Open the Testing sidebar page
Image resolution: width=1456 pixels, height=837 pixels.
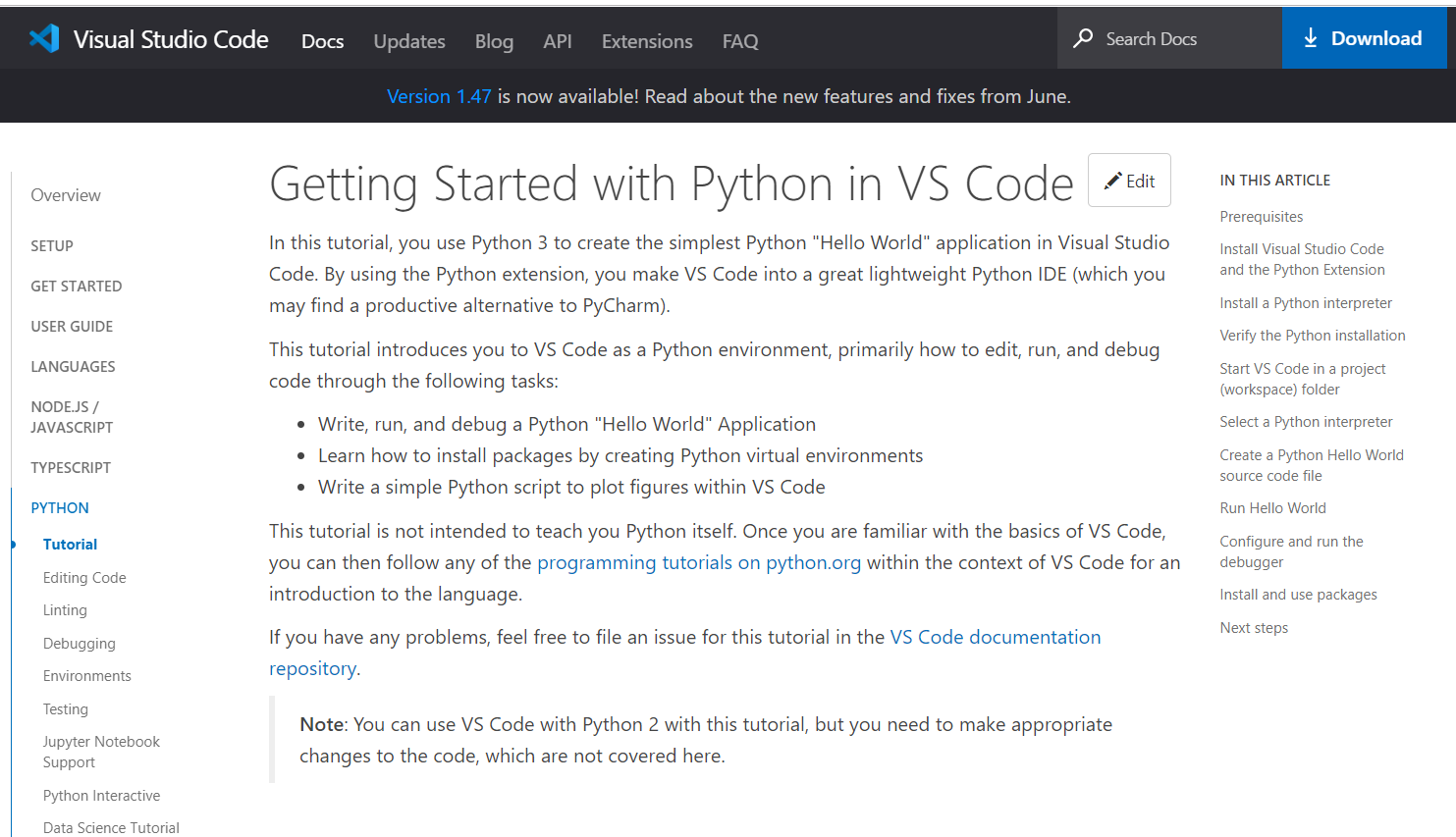tap(66, 709)
